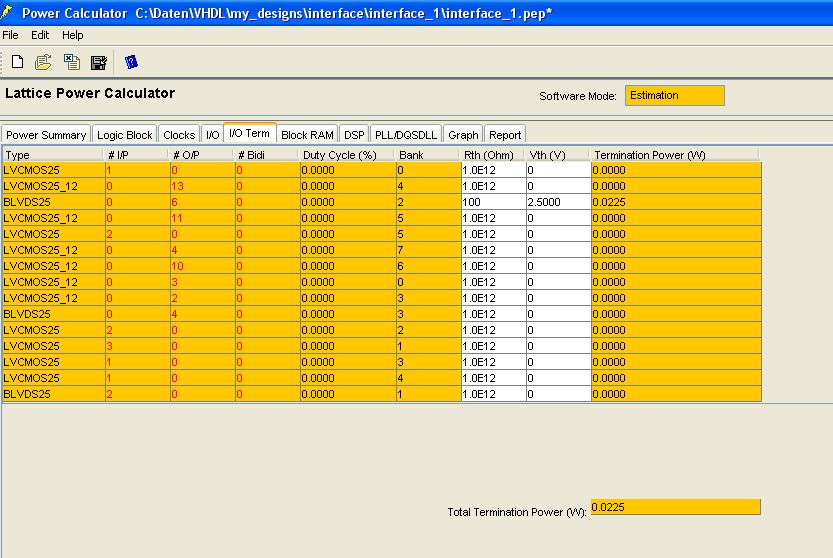Select the I/P count 3 cell in Bank 1 row
The image size is (833, 558).
pos(138,346)
